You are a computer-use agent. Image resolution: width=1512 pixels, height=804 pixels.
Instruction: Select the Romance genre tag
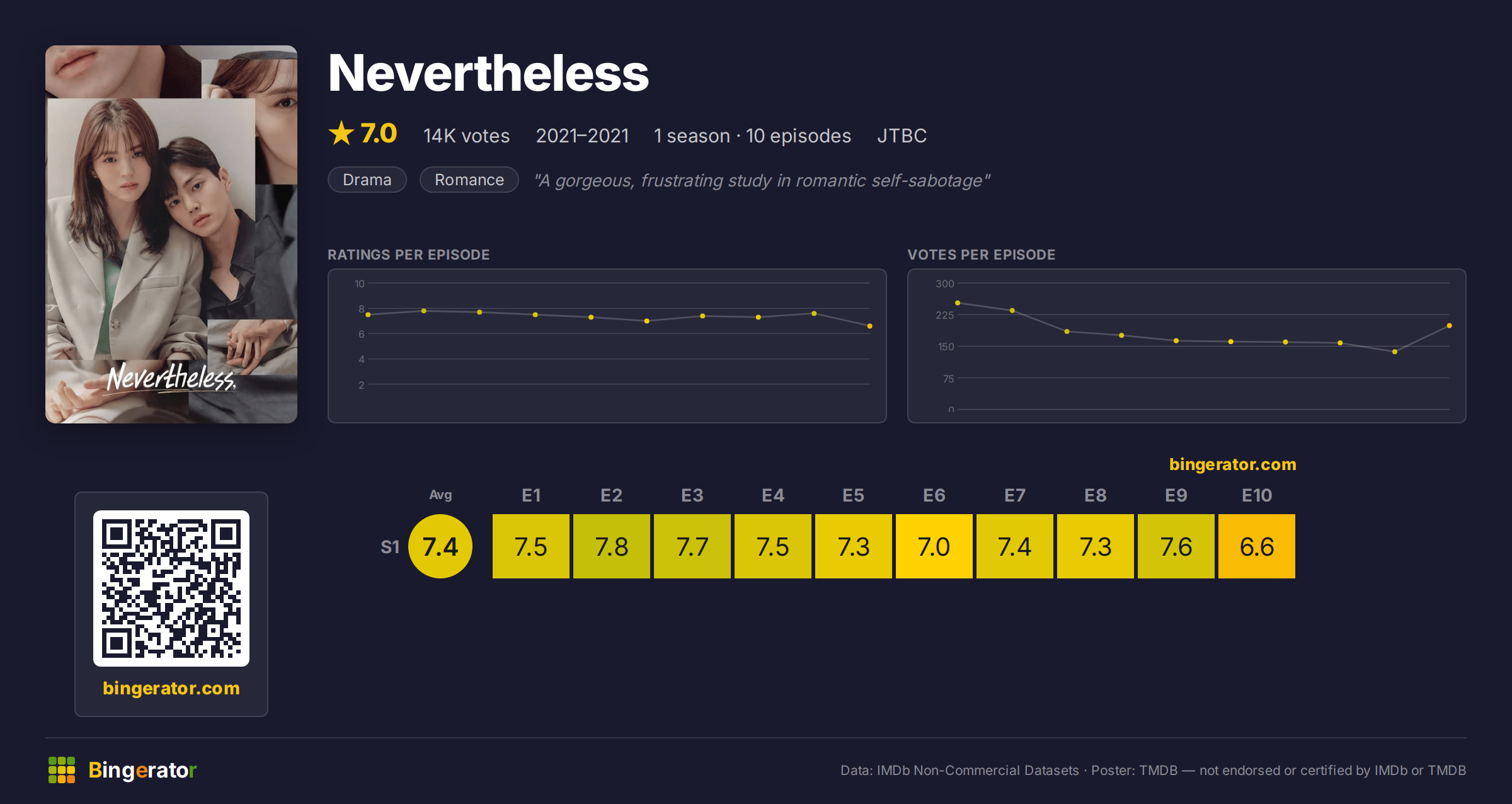[x=469, y=180]
